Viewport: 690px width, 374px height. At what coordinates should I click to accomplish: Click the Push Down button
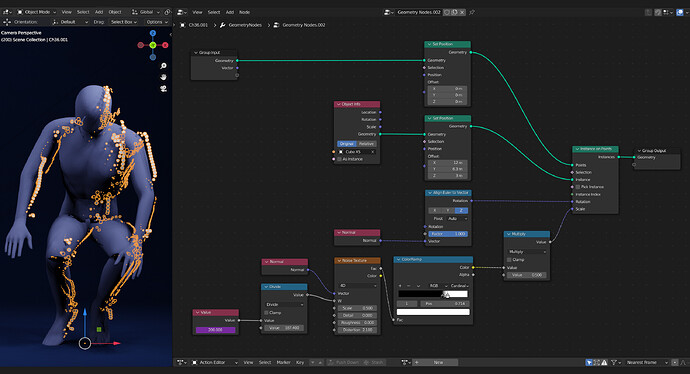(343, 363)
